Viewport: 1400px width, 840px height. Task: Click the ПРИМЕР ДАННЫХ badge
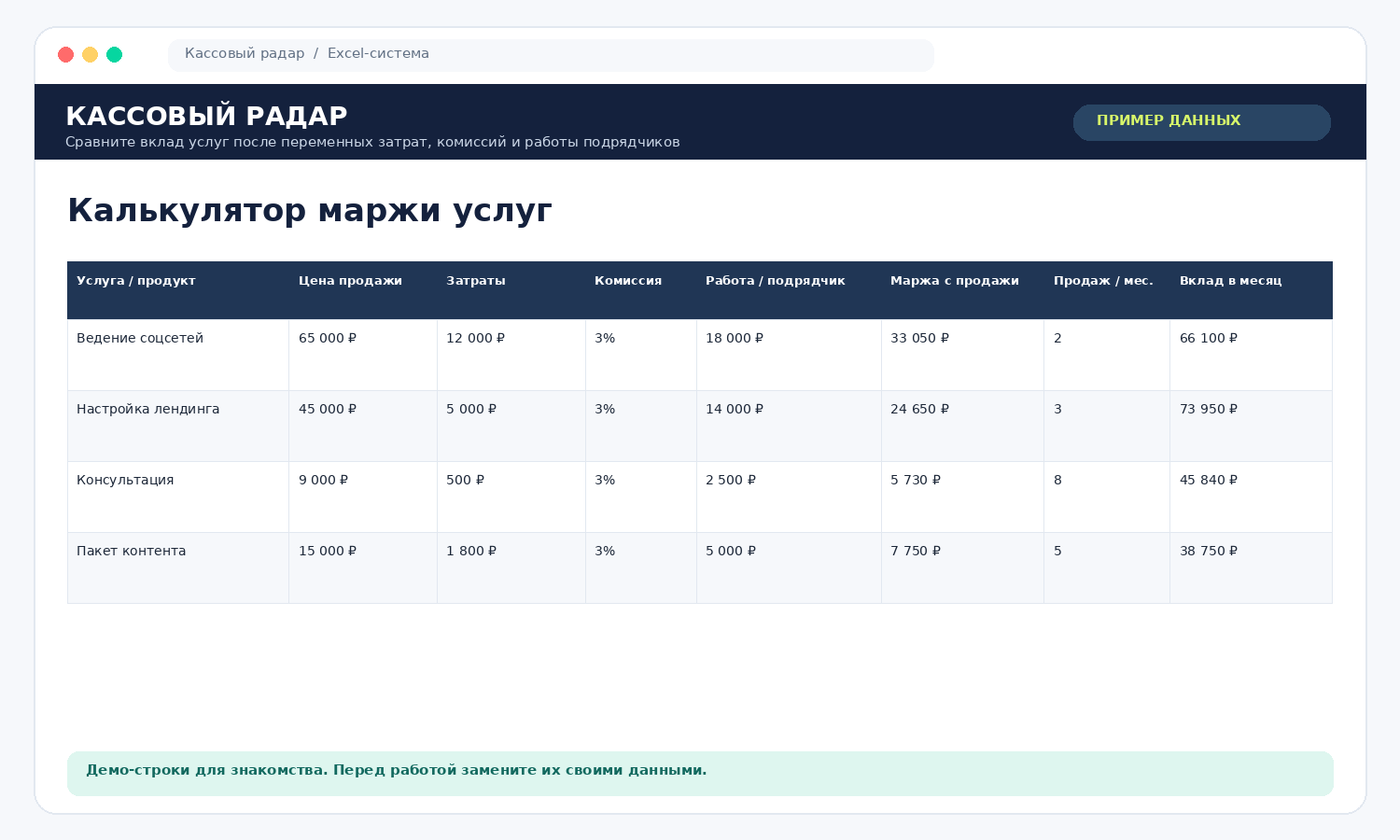tap(1202, 122)
